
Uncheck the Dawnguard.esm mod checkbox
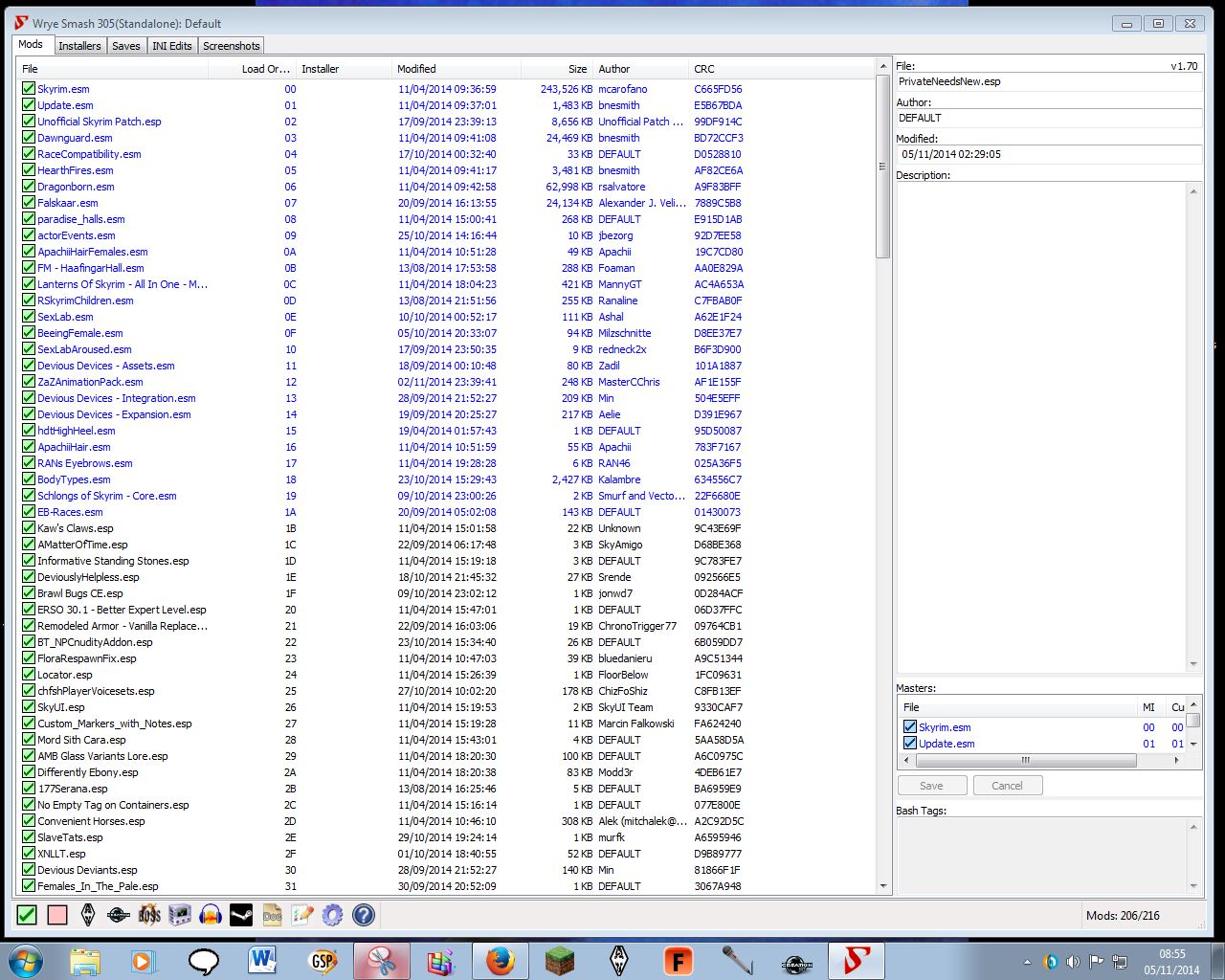tap(29, 138)
